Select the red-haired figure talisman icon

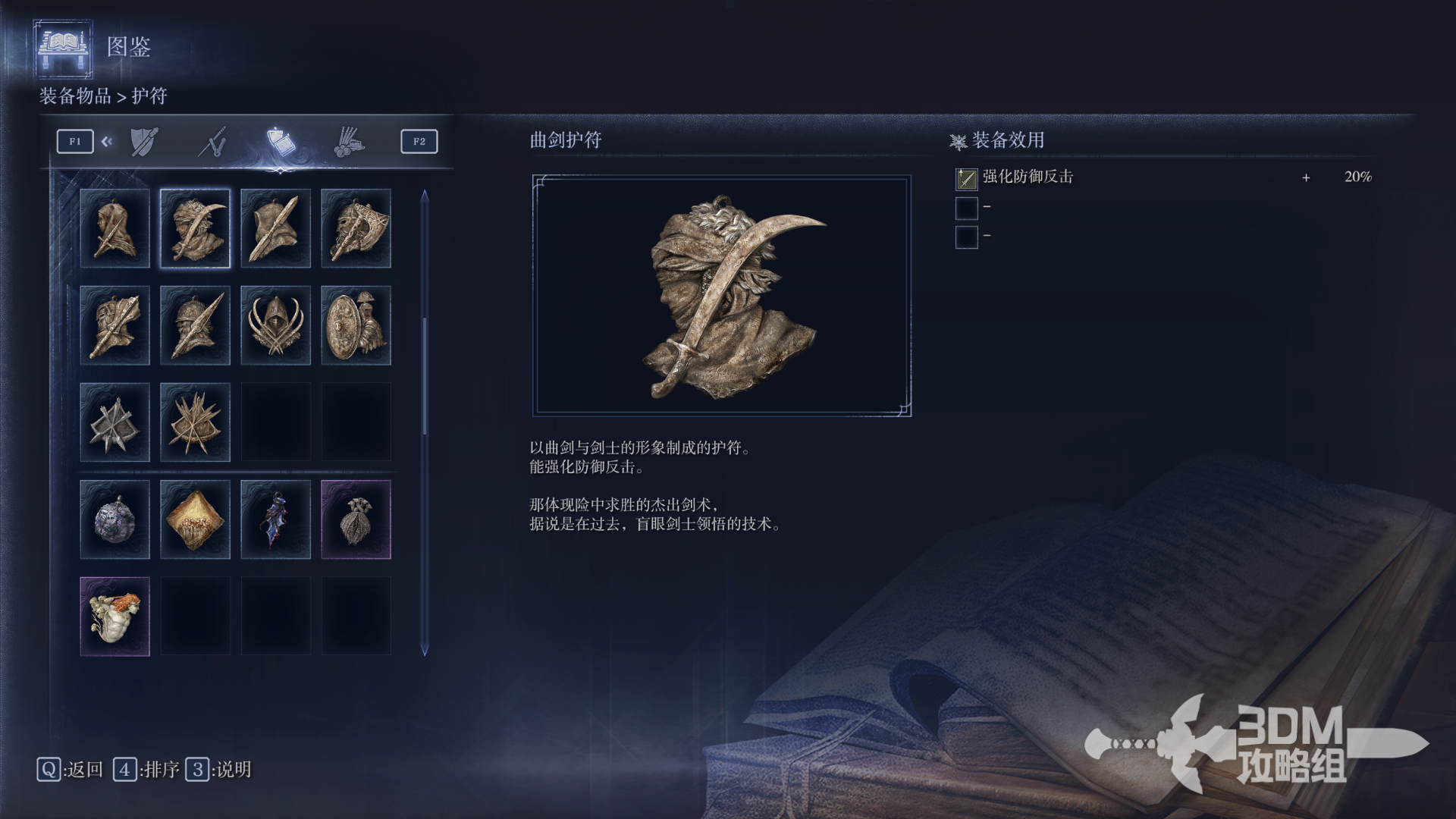[x=115, y=617]
